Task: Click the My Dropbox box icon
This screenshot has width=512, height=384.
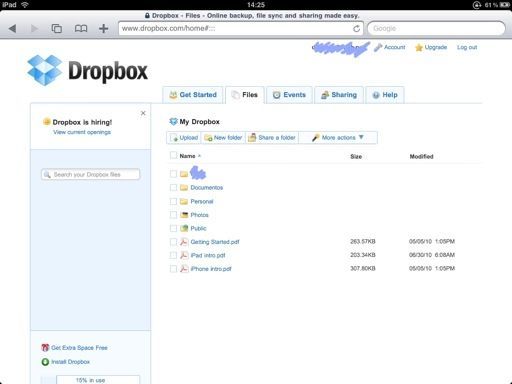Action: pyautogui.click(x=173, y=122)
